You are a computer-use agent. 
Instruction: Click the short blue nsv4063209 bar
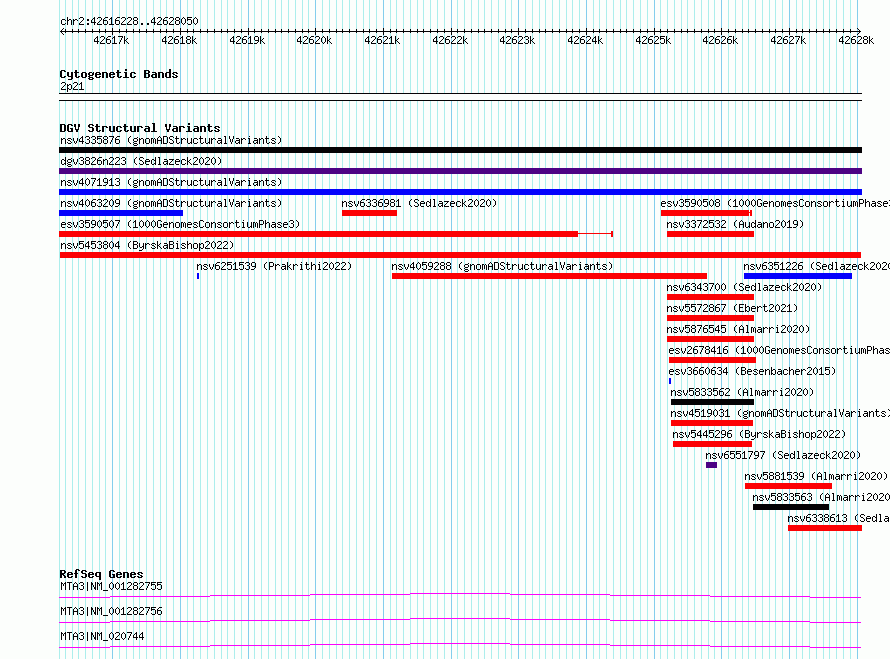[x=121, y=213]
